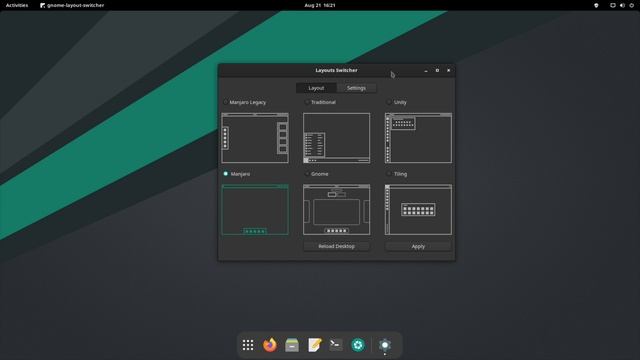Open the green Manjaro app in dock
The image size is (640, 360).
[358, 345]
